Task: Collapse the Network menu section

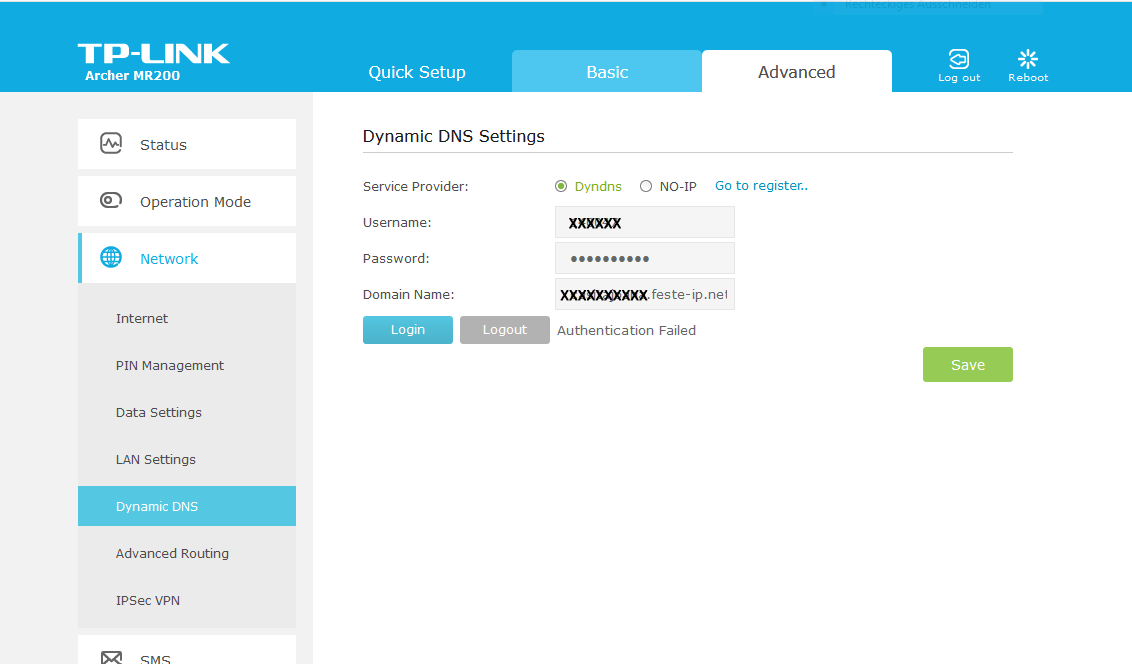Action: (169, 259)
